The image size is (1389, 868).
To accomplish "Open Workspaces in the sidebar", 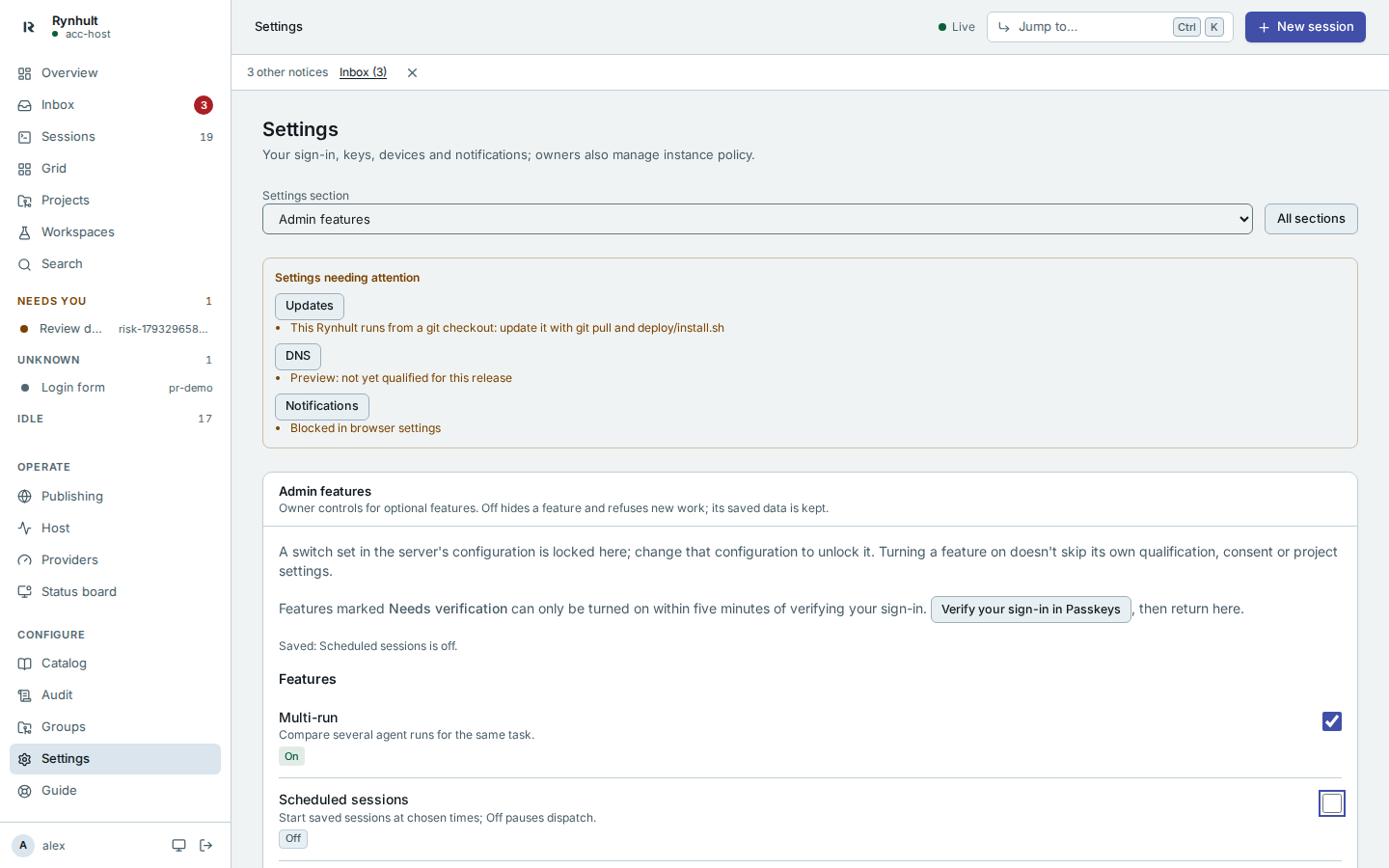I will click(115, 232).
